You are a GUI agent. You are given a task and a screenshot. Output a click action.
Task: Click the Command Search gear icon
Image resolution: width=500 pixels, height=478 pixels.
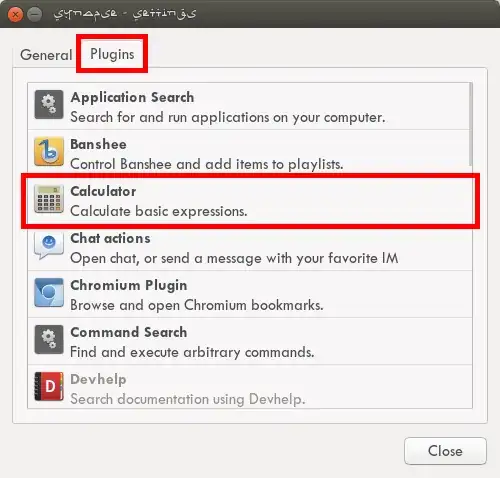[49, 339]
